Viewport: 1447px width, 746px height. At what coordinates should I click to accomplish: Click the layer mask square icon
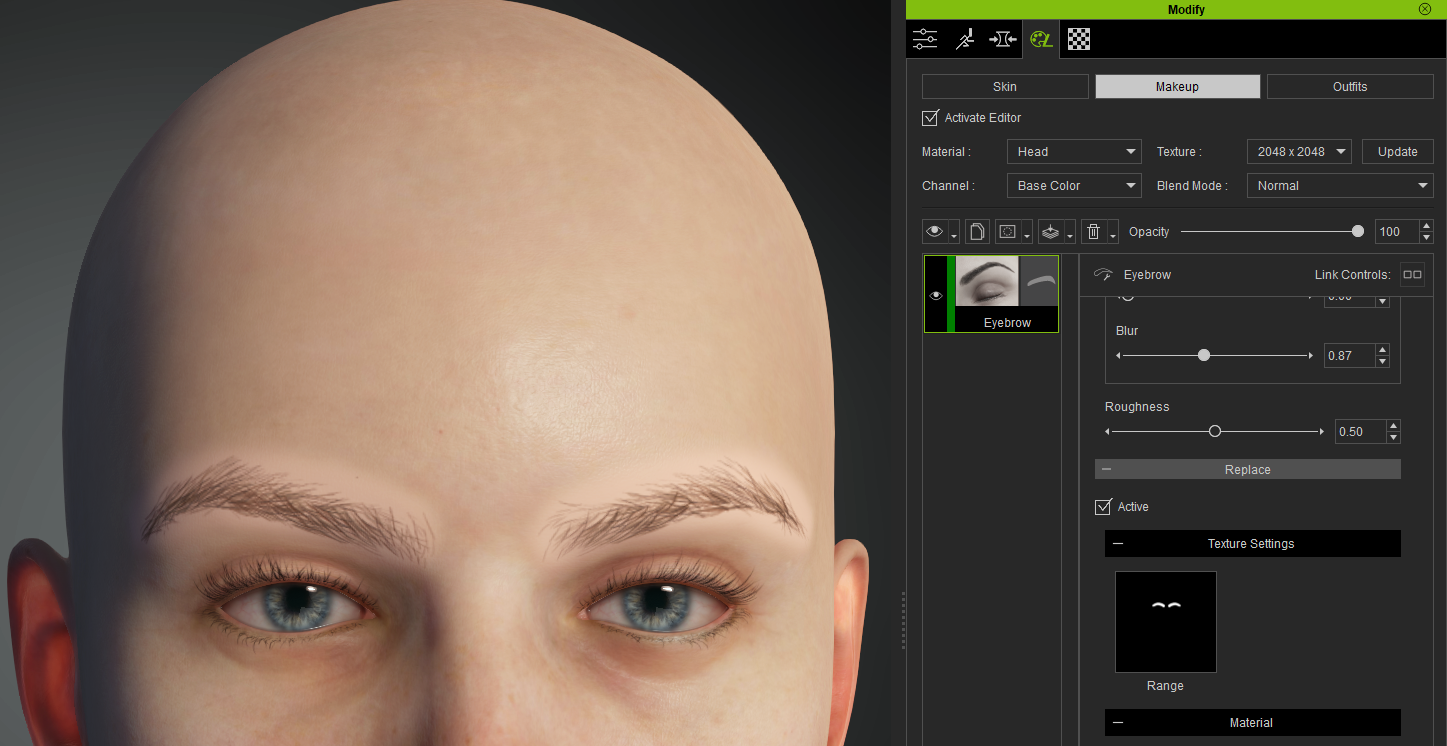(1007, 232)
